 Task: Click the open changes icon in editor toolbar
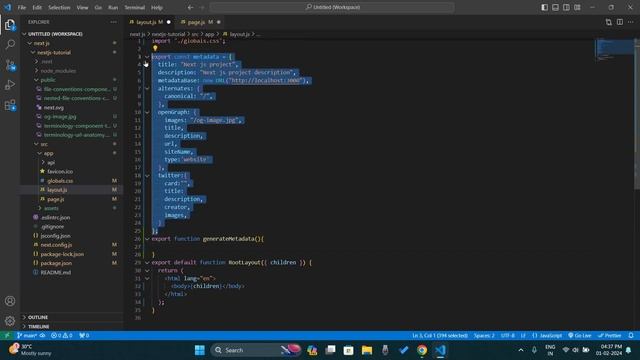tap(609, 22)
